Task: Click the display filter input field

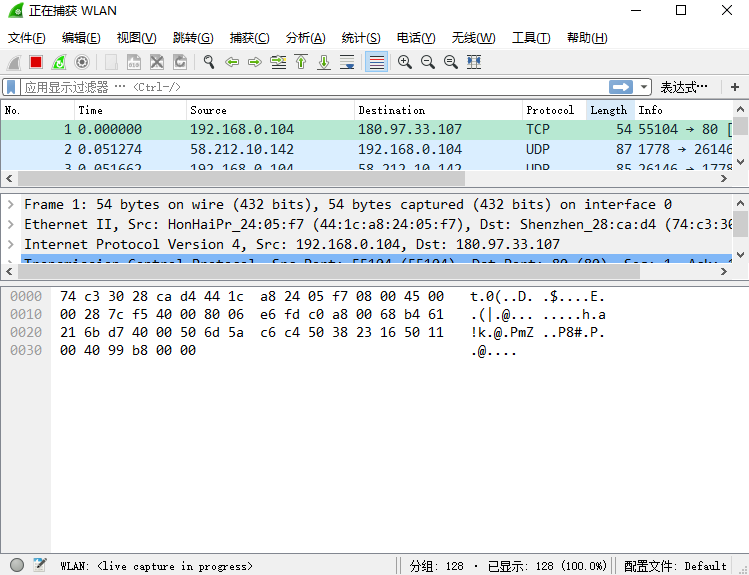Action: point(315,87)
